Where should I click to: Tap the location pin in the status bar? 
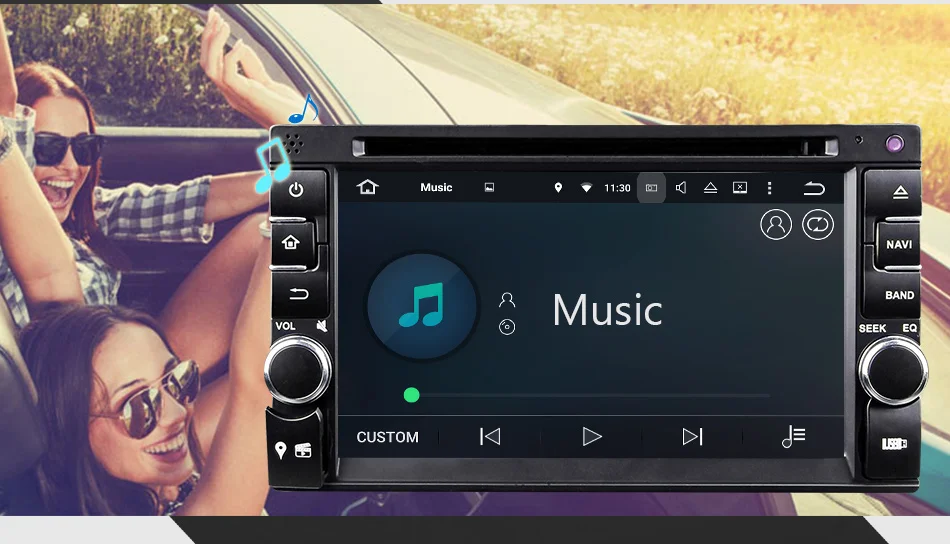point(558,188)
